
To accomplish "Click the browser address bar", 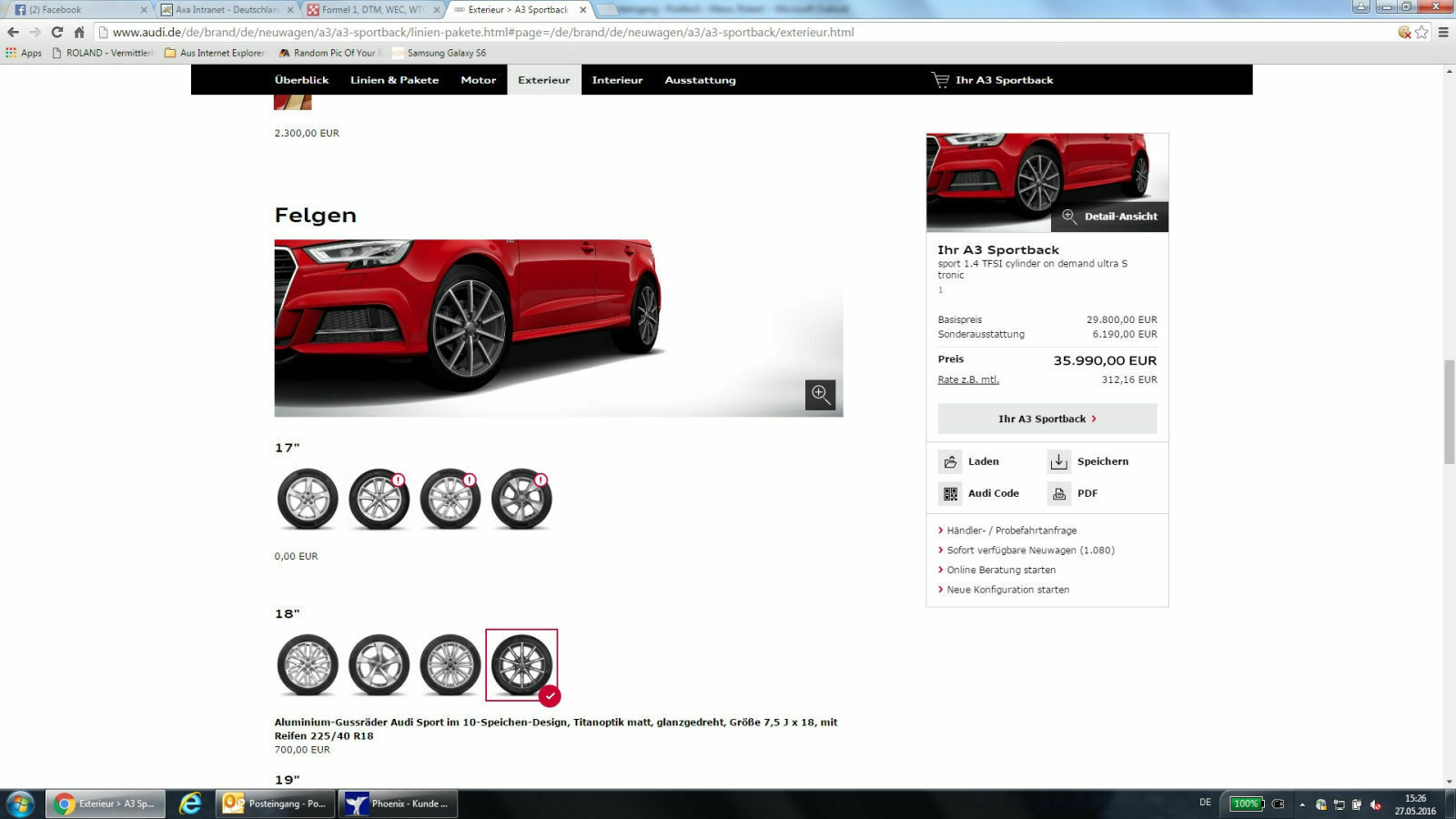I will (455, 33).
